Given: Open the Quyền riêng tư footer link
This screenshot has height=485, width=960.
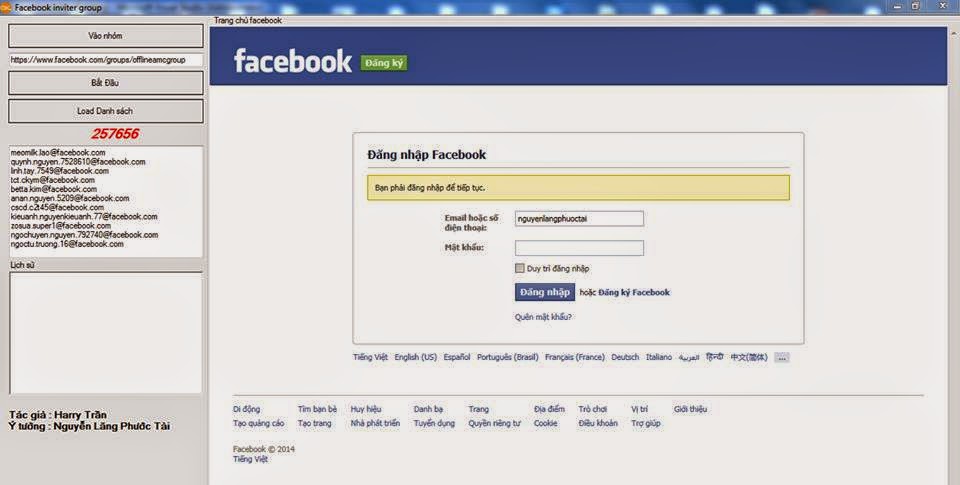Looking at the screenshot, I should [494, 423].
